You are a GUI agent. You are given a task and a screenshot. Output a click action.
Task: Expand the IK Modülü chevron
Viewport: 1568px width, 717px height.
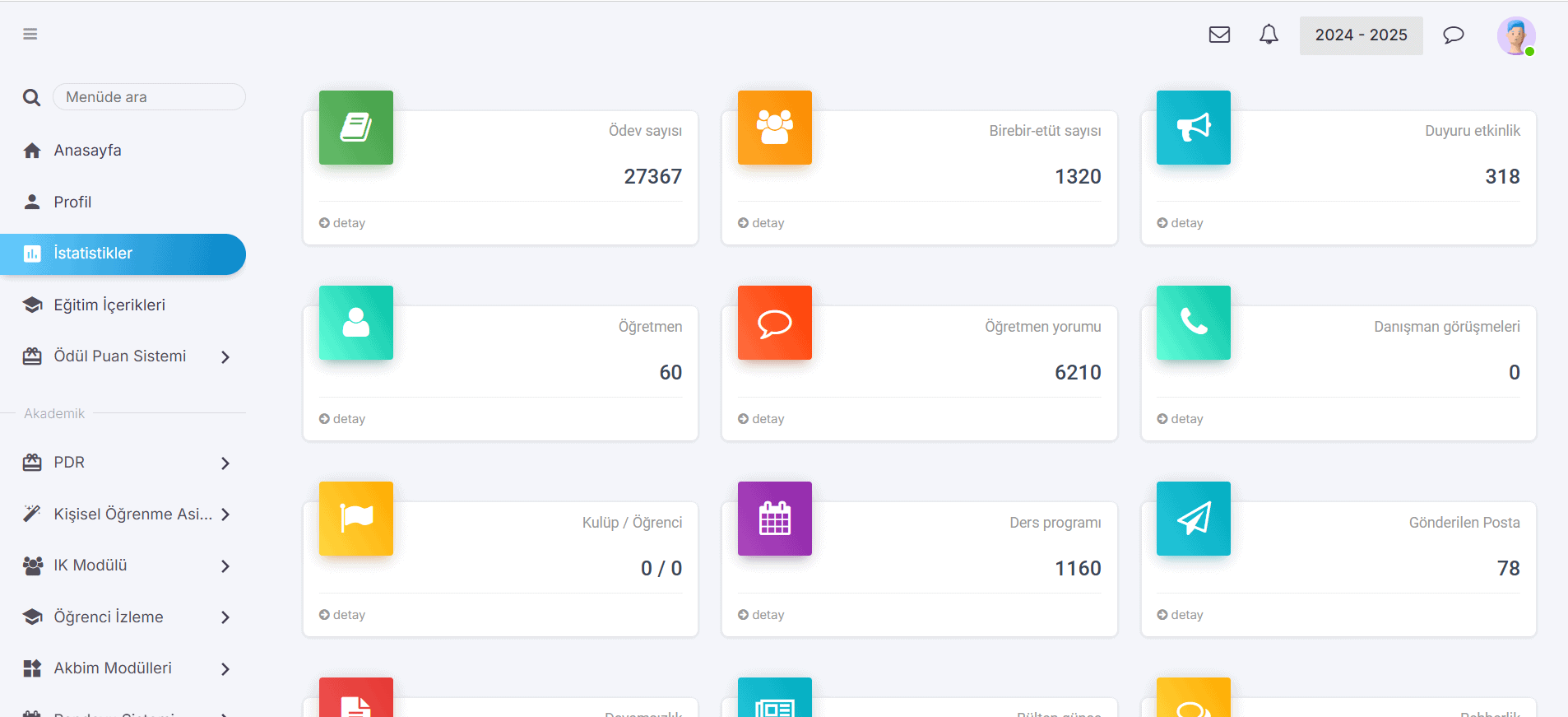coord(225,566)
